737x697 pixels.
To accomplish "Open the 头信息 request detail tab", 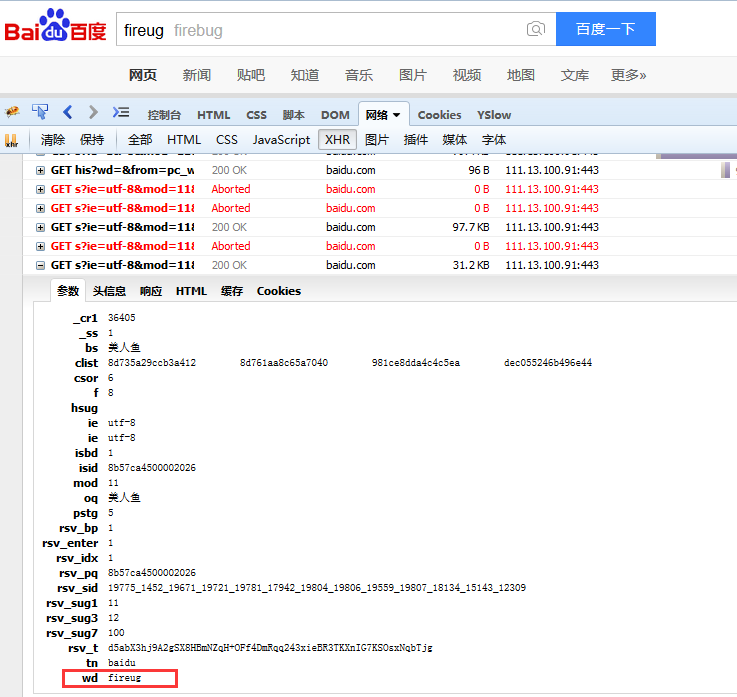I will click(109, 291).
